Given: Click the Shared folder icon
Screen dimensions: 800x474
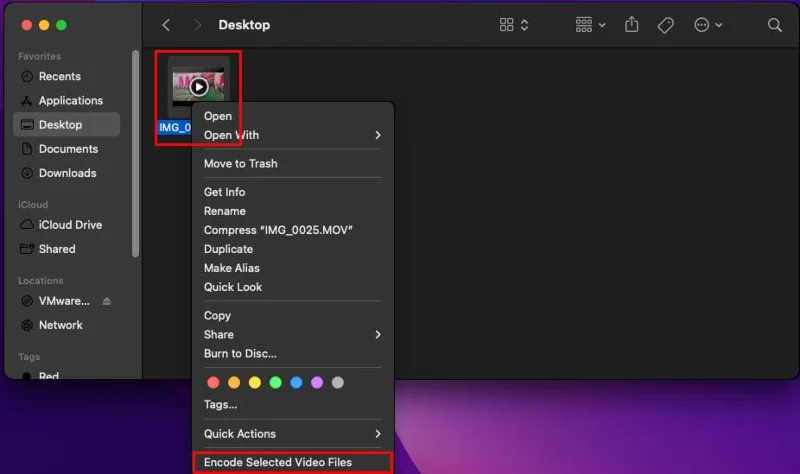Looking at the screenshot, I should (27, 249).
